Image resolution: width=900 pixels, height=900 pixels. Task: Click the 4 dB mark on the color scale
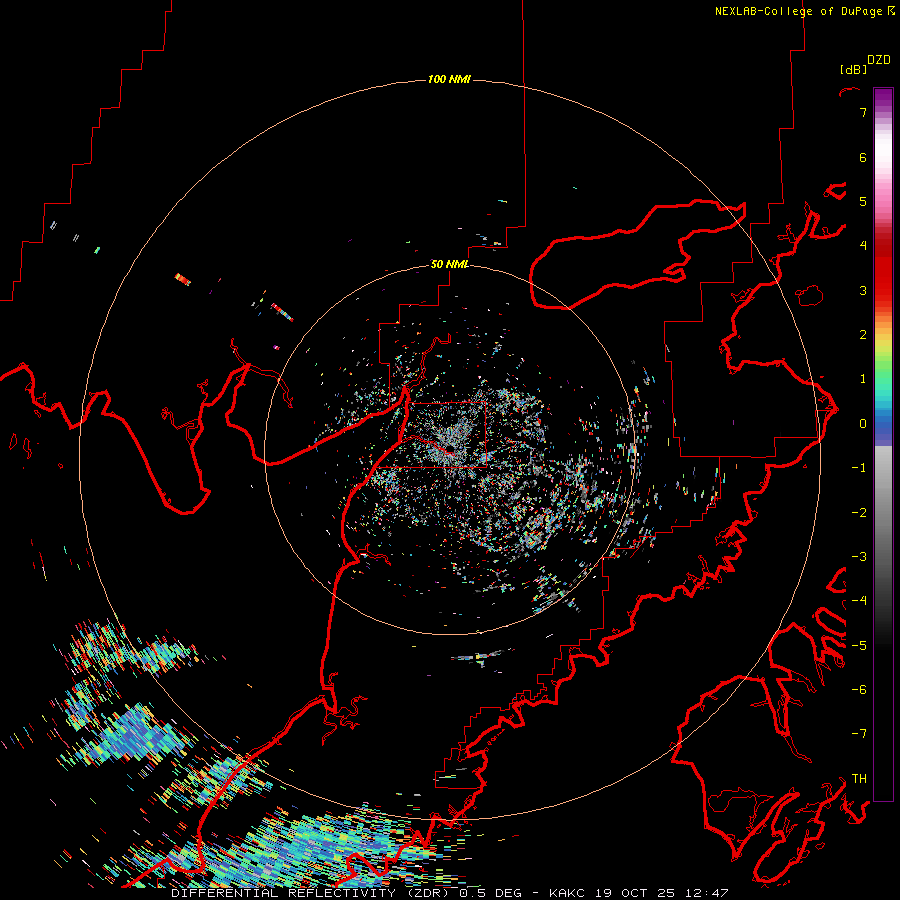[x=863, y=246]
